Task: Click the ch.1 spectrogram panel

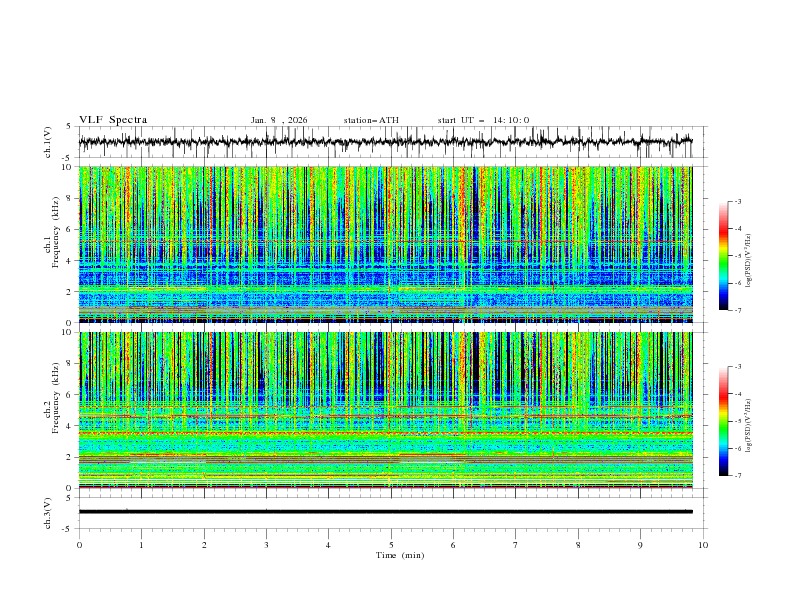Action: pos(385,244)
